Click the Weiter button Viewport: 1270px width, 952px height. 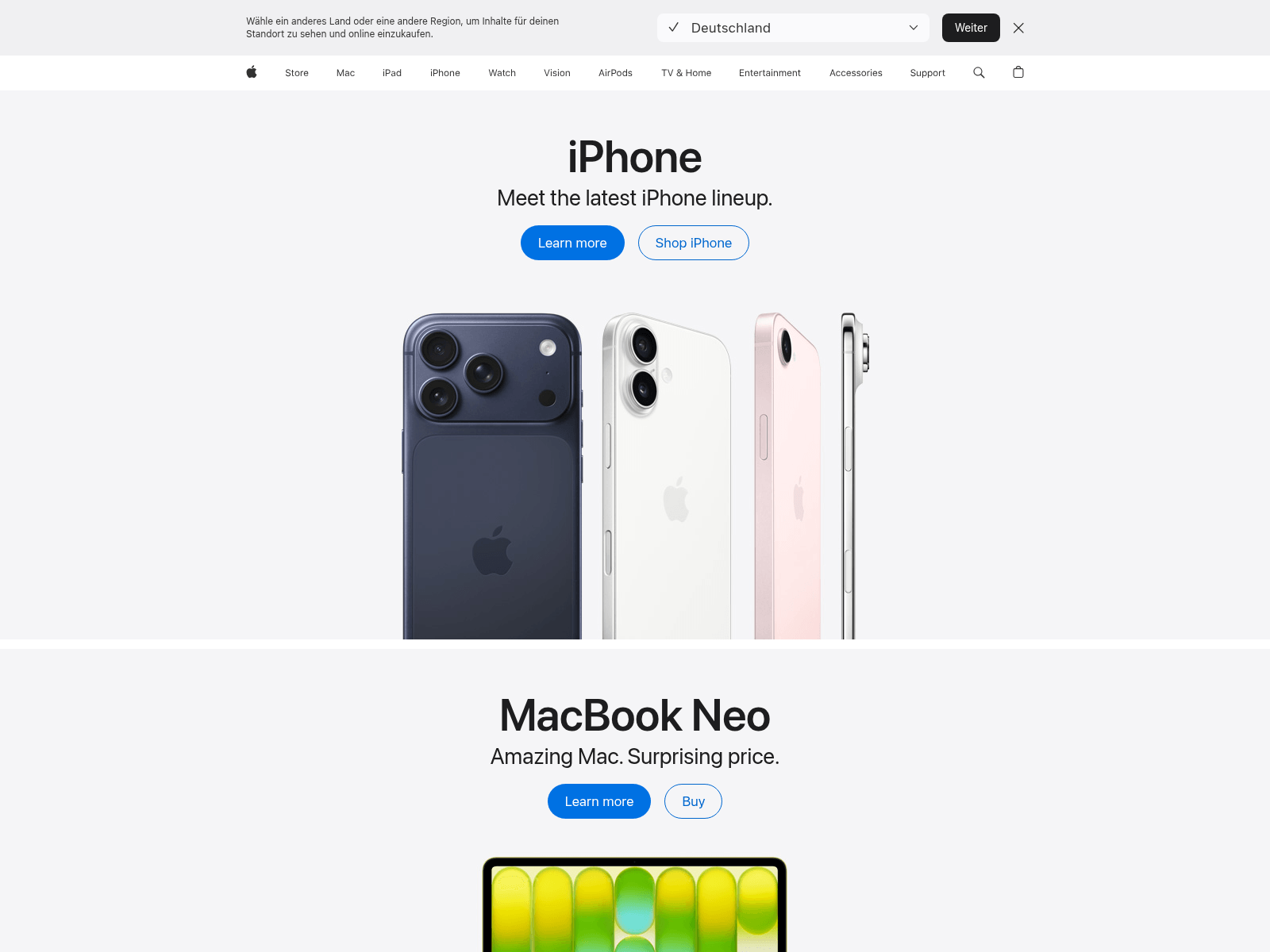point(971,28)
